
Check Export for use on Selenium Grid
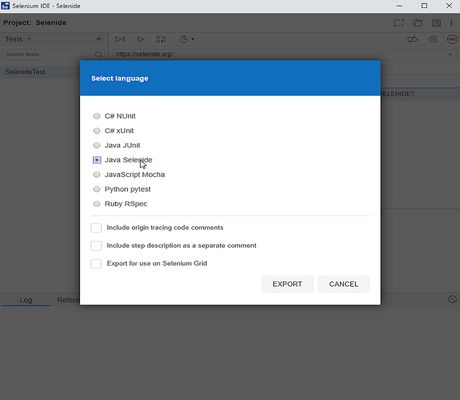coord(96,263)
